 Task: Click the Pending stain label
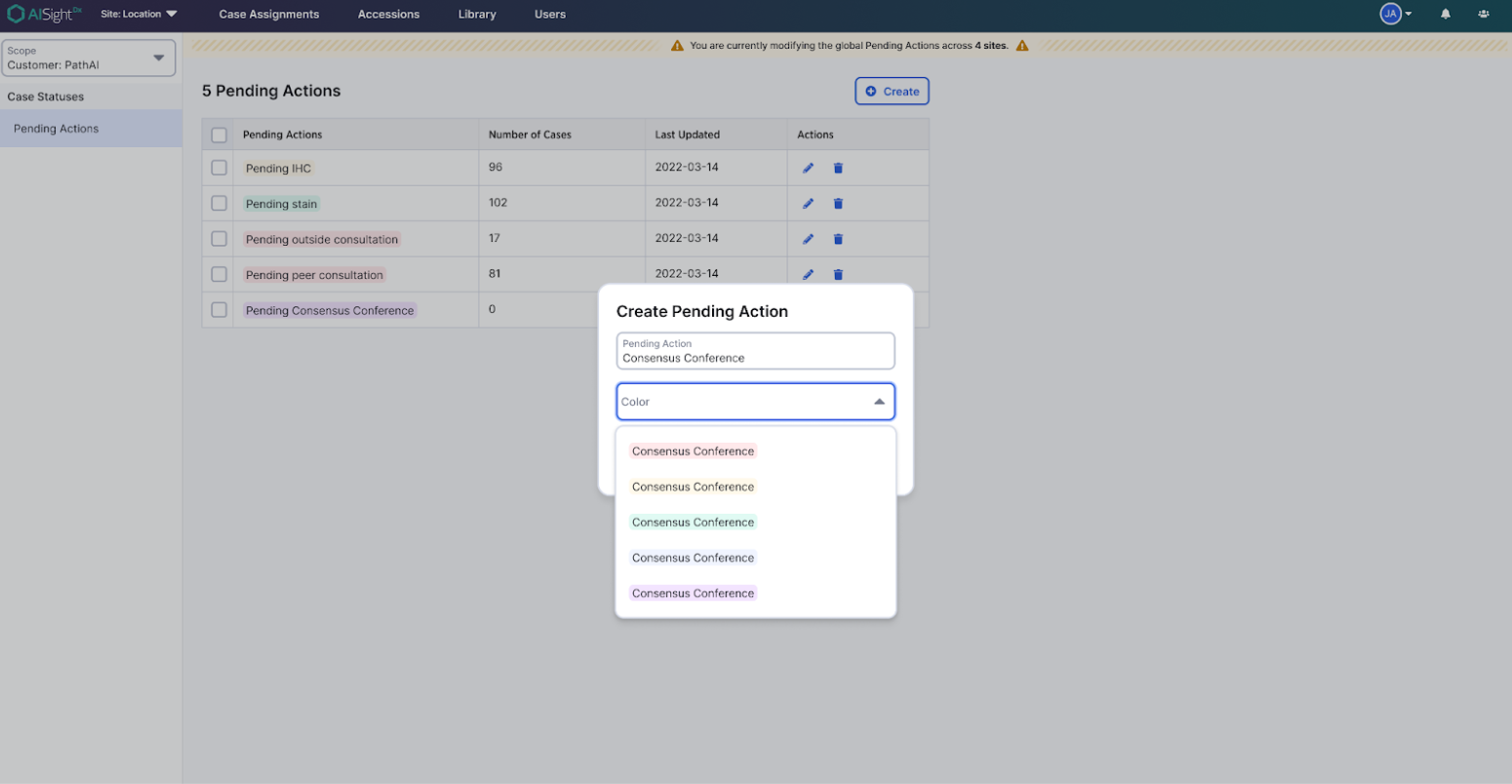(x=281, y=204)
